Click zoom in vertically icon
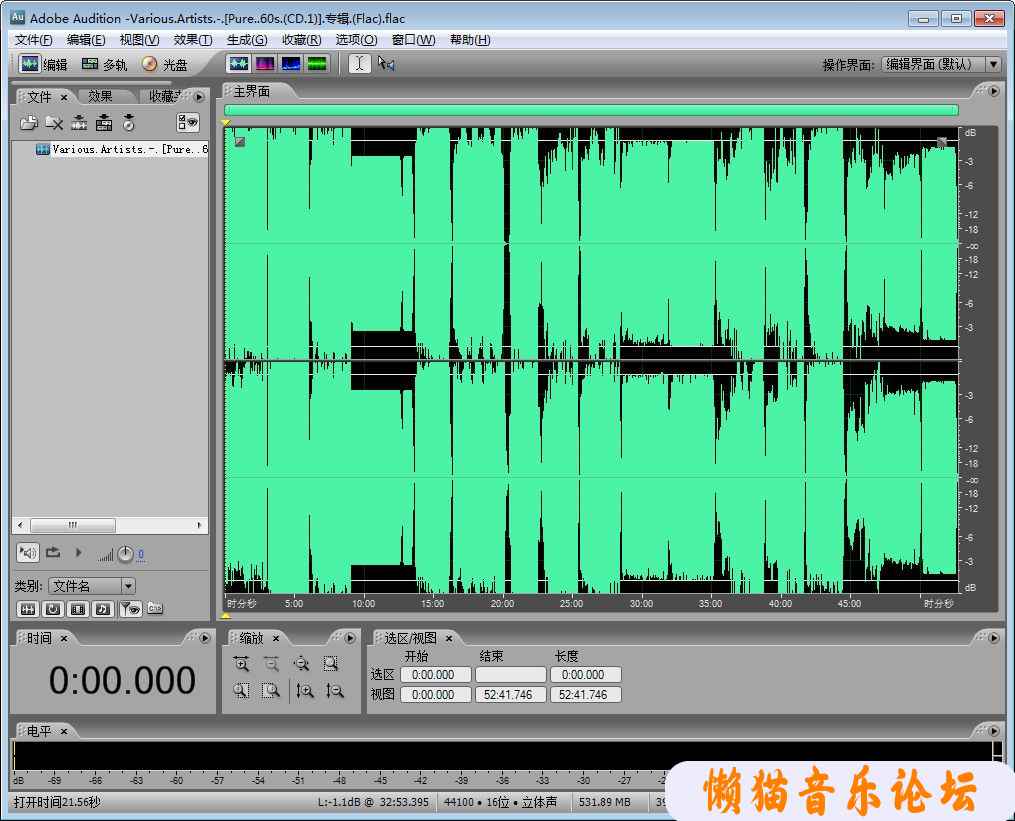Screen dimensions: 1015x821 click(x=305, y=691)
